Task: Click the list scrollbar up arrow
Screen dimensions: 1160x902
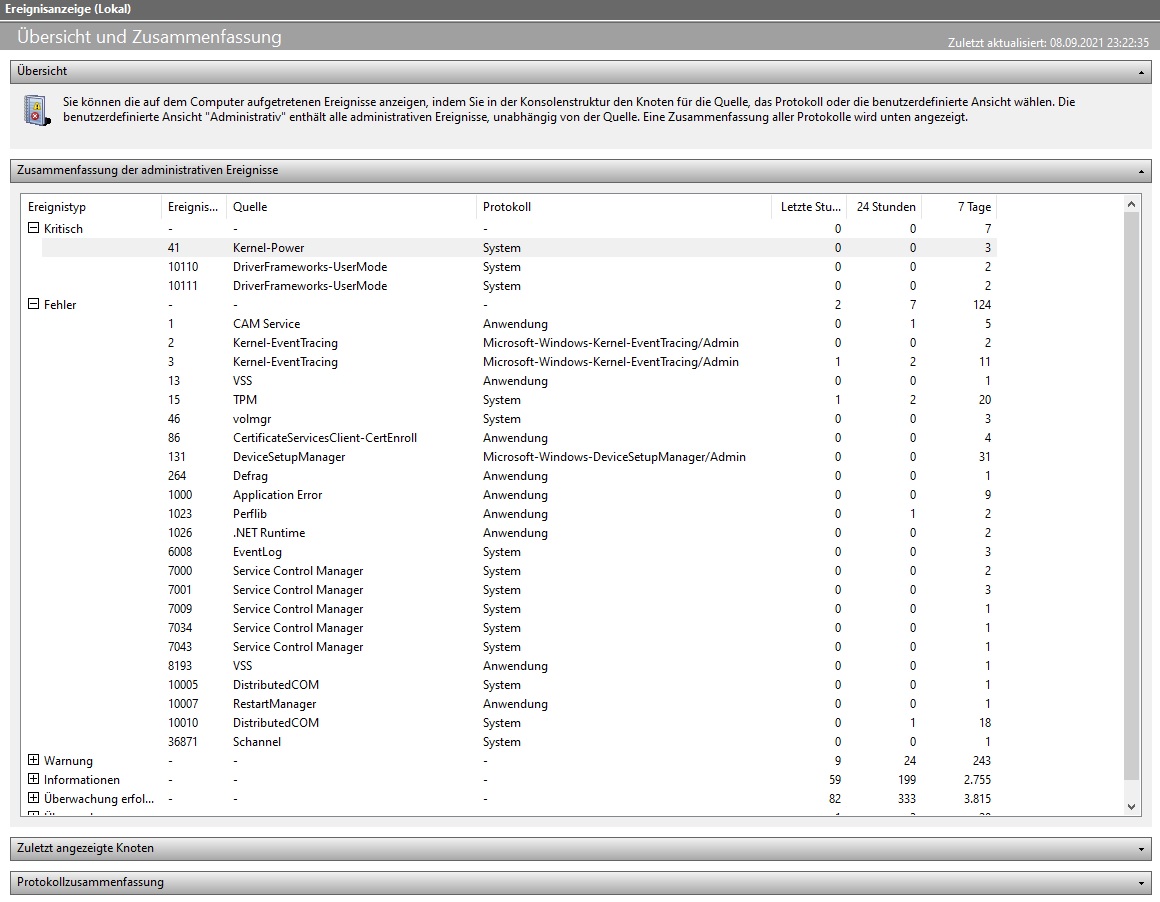Action: (1131, 203)
